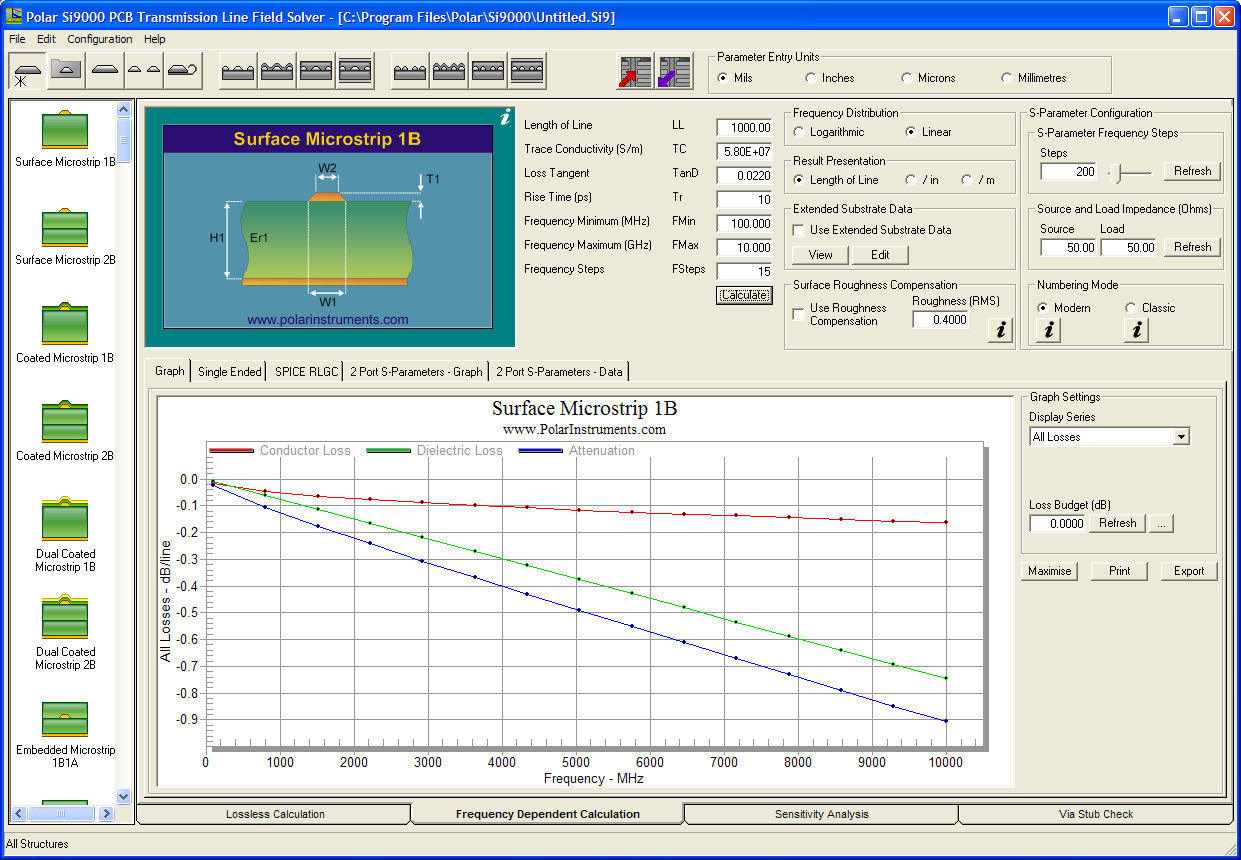Click the two-small-traces structure filter icon

click(x=144, y=71)
